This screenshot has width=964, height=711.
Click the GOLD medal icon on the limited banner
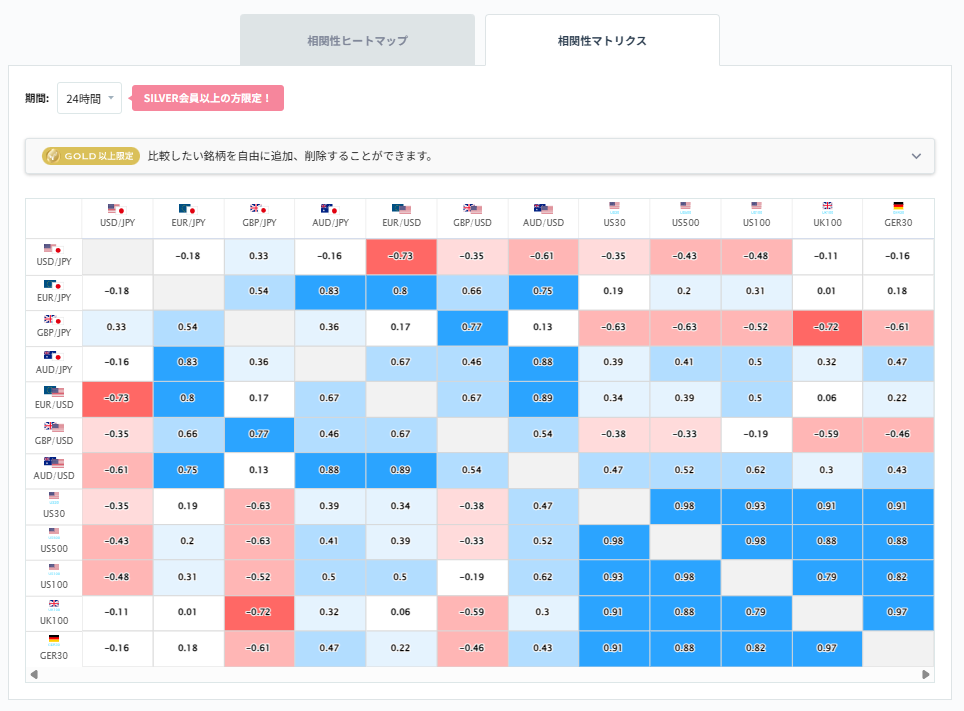(52, 156)
